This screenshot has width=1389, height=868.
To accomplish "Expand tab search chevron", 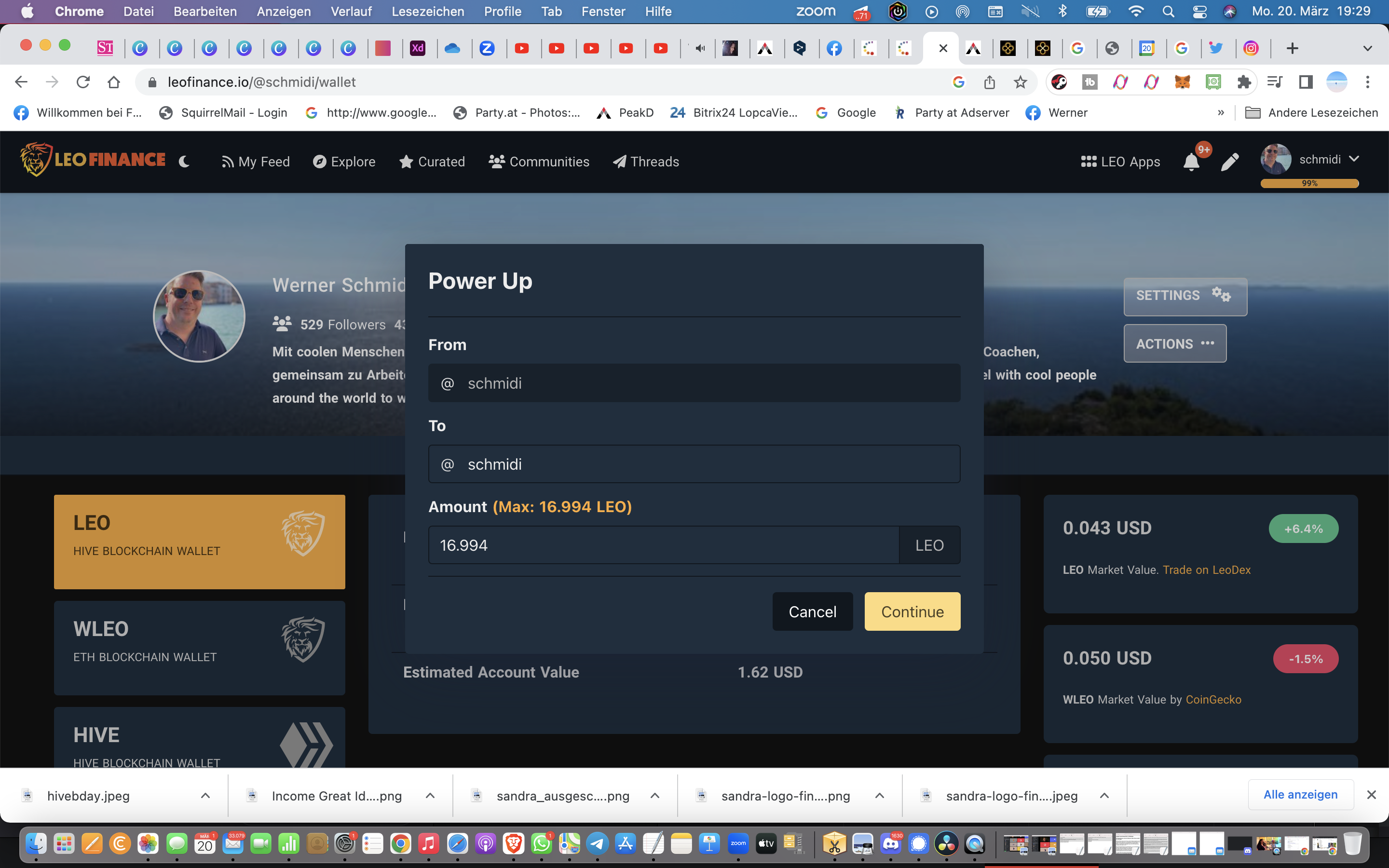I will pos(1368,48).
